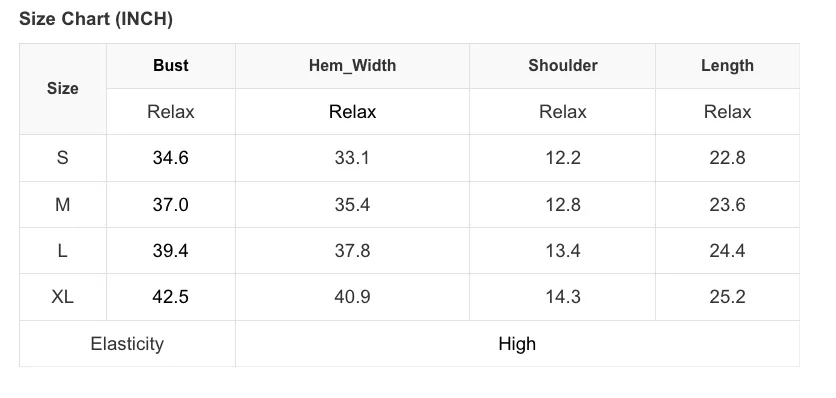Select hem width value 40.9
This screenshot has width=836, height=398.
(x=352, y=297)
